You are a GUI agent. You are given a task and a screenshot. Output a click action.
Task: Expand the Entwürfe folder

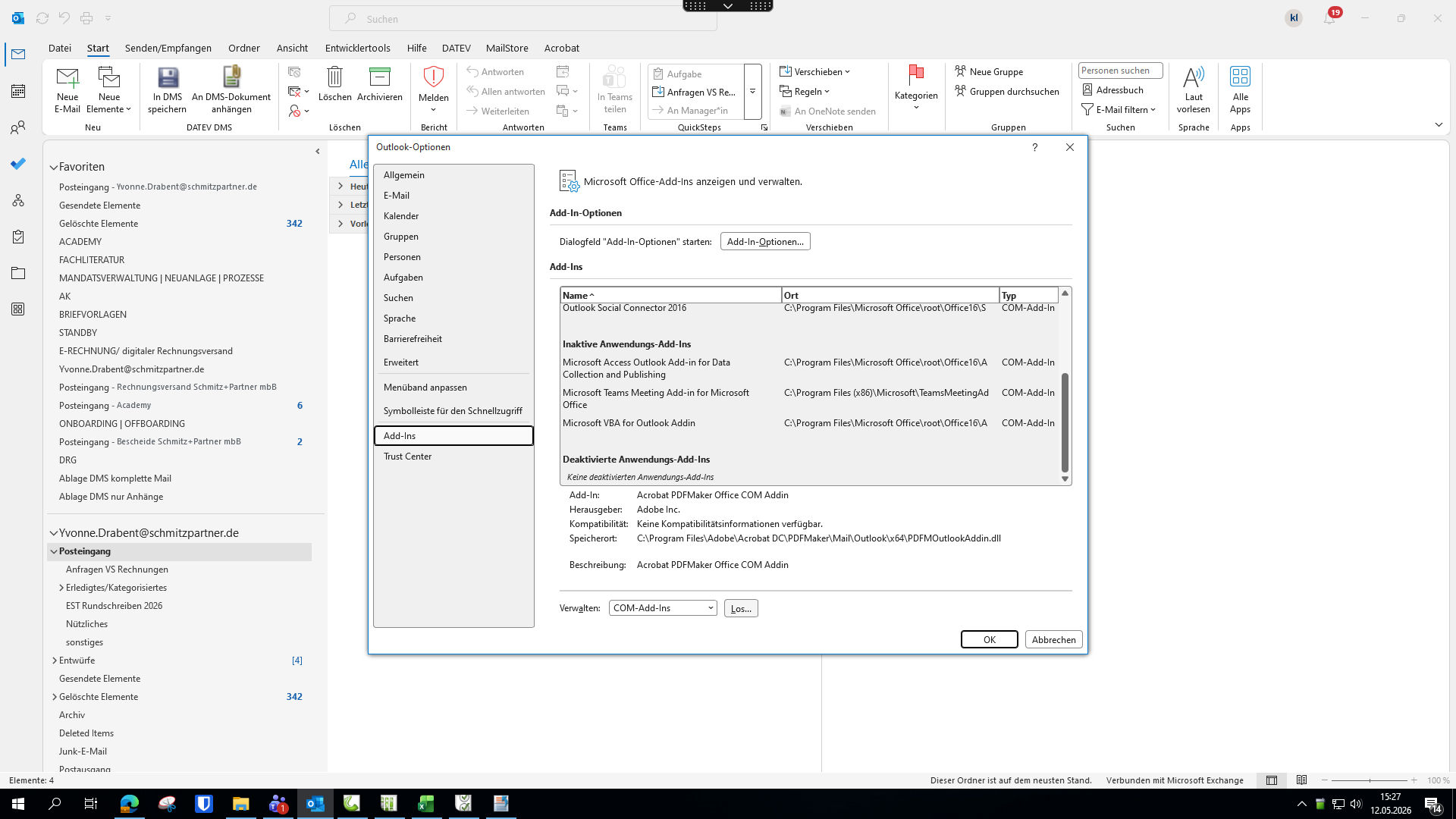point(55,661)
